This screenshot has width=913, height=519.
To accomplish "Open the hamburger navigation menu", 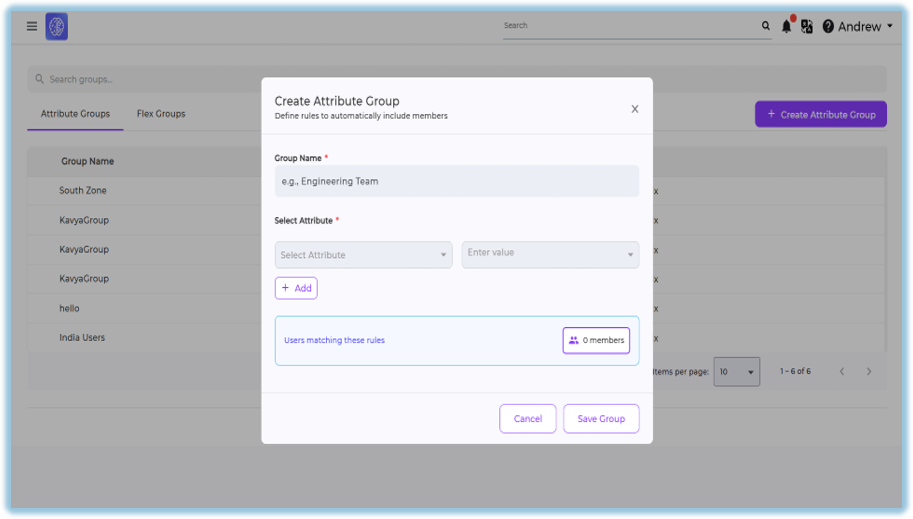I will (32, 26).
